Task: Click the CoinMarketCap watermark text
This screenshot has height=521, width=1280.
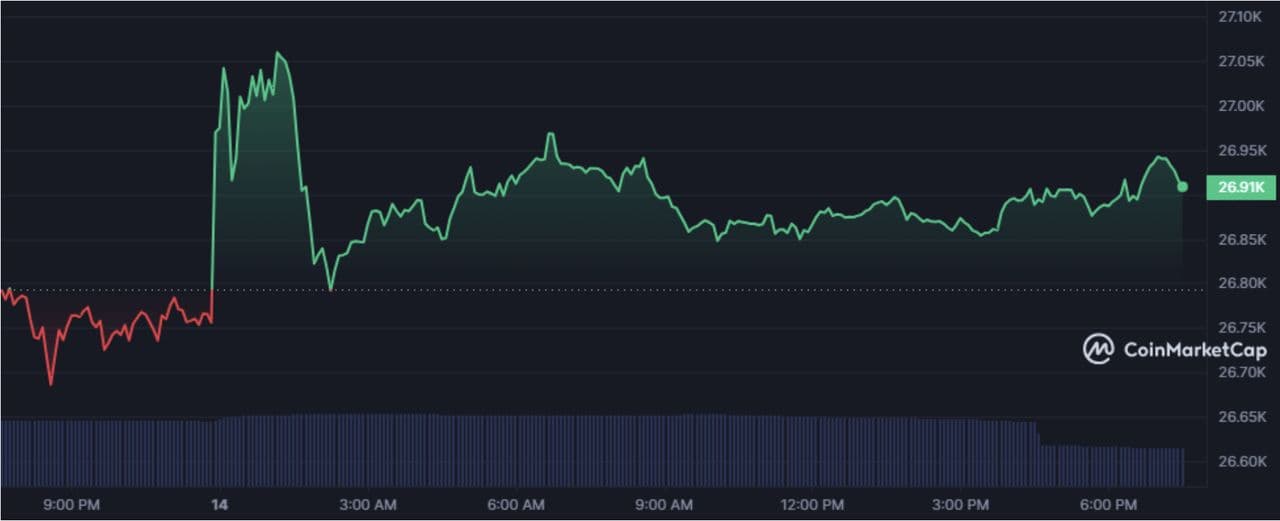Action: (1195, 350)
